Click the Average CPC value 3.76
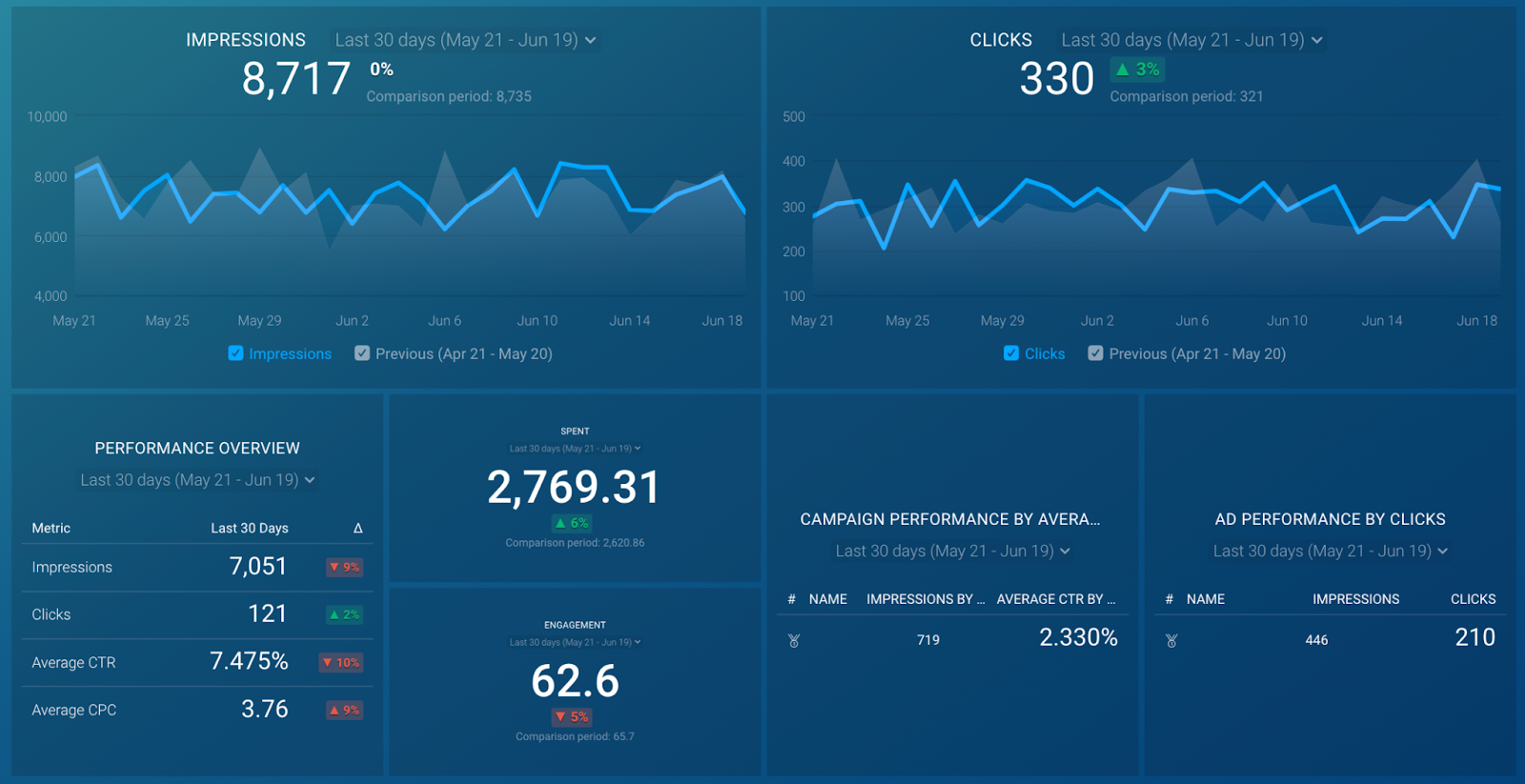Image resolution: width=1525 pixels, height=784 pixels. click(265, 710)
